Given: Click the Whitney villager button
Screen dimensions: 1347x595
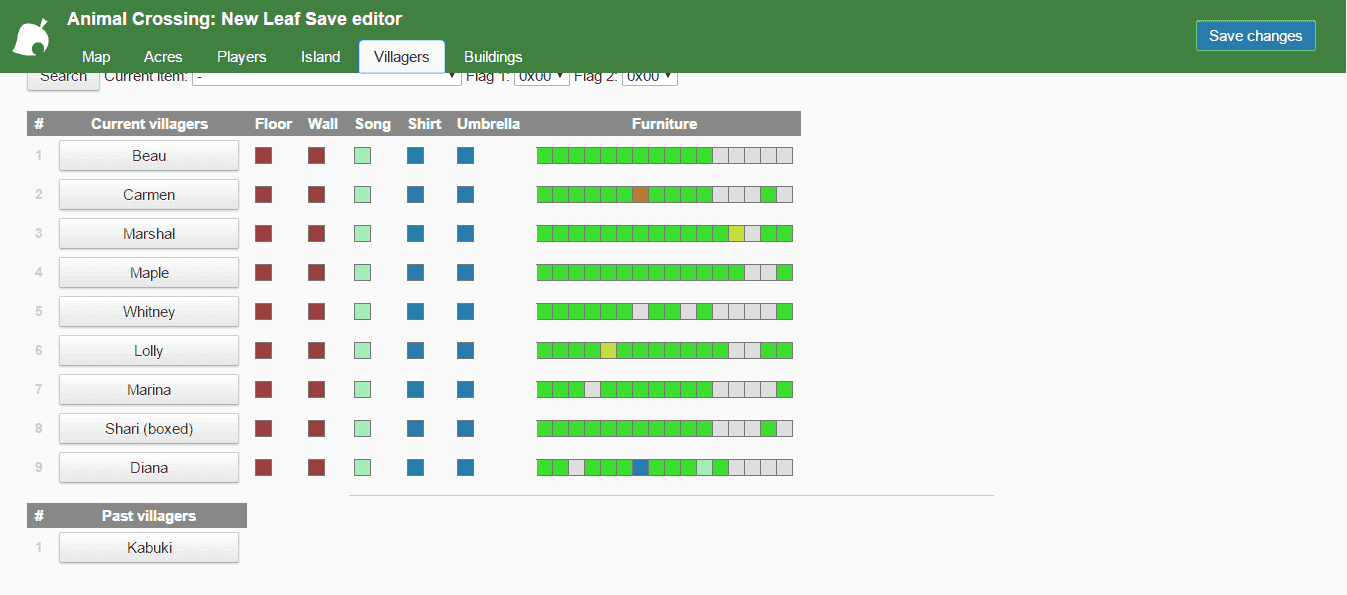Looking at the screenshot, I should pyautogui.click(x=149, y=312).
